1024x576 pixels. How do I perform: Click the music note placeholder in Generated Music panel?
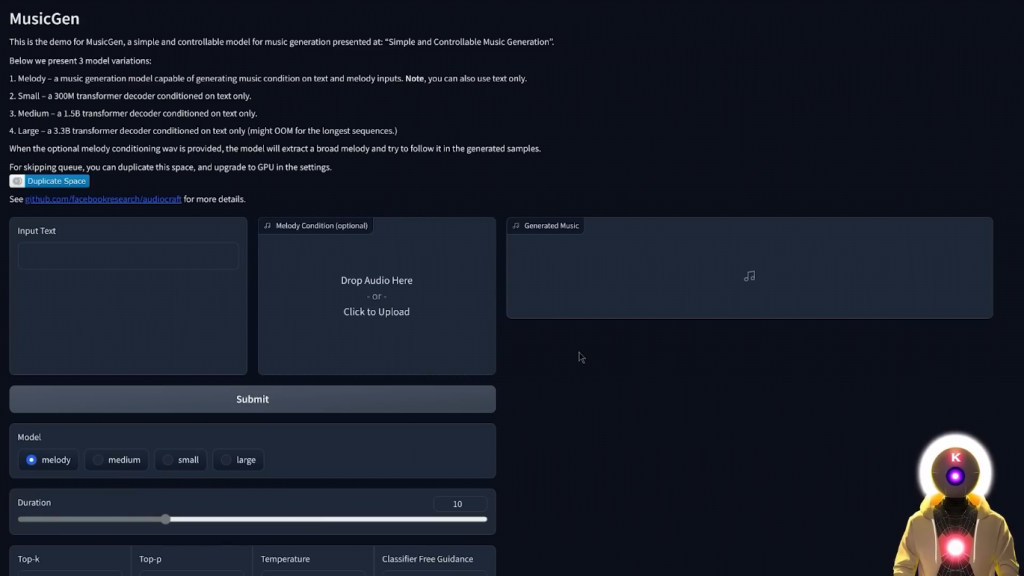[749, 276]
